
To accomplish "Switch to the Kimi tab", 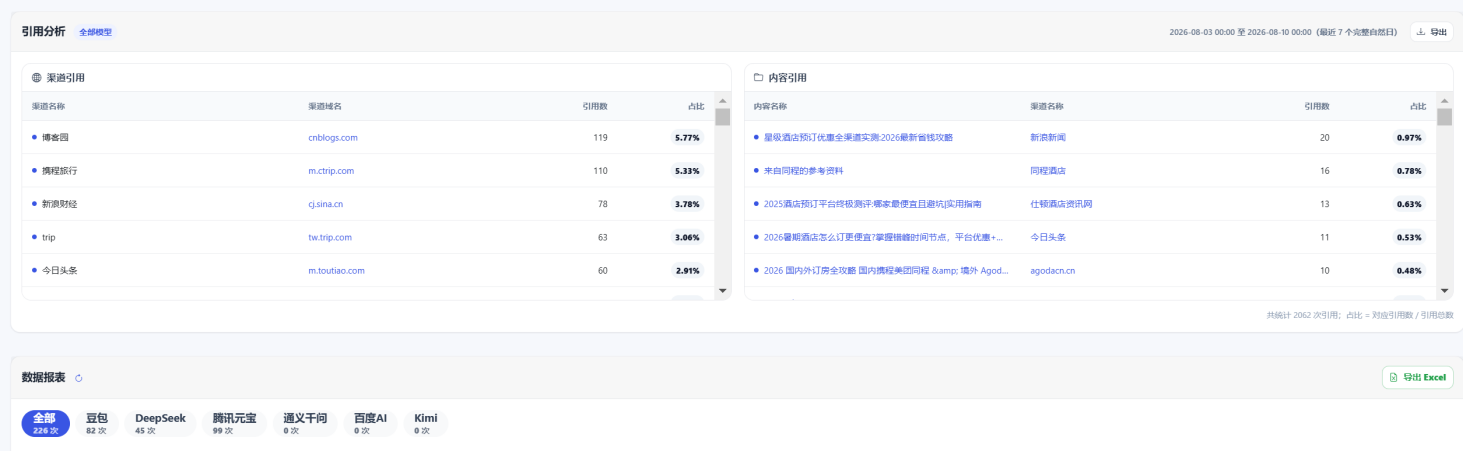I will [x=426, y=423].
